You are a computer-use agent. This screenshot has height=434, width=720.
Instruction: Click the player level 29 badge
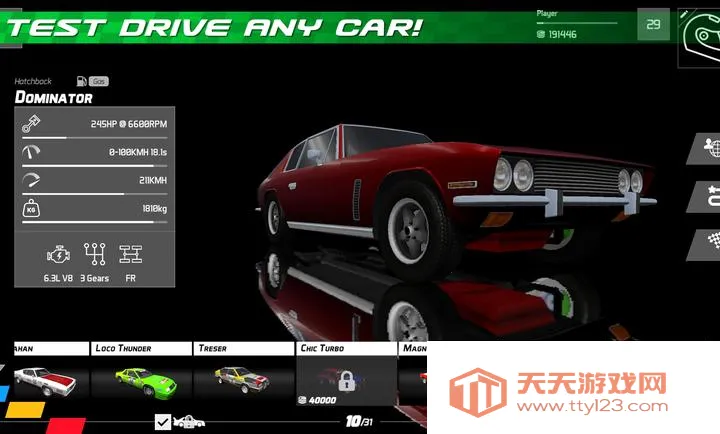pyautogui.click(x=653, y=25)
